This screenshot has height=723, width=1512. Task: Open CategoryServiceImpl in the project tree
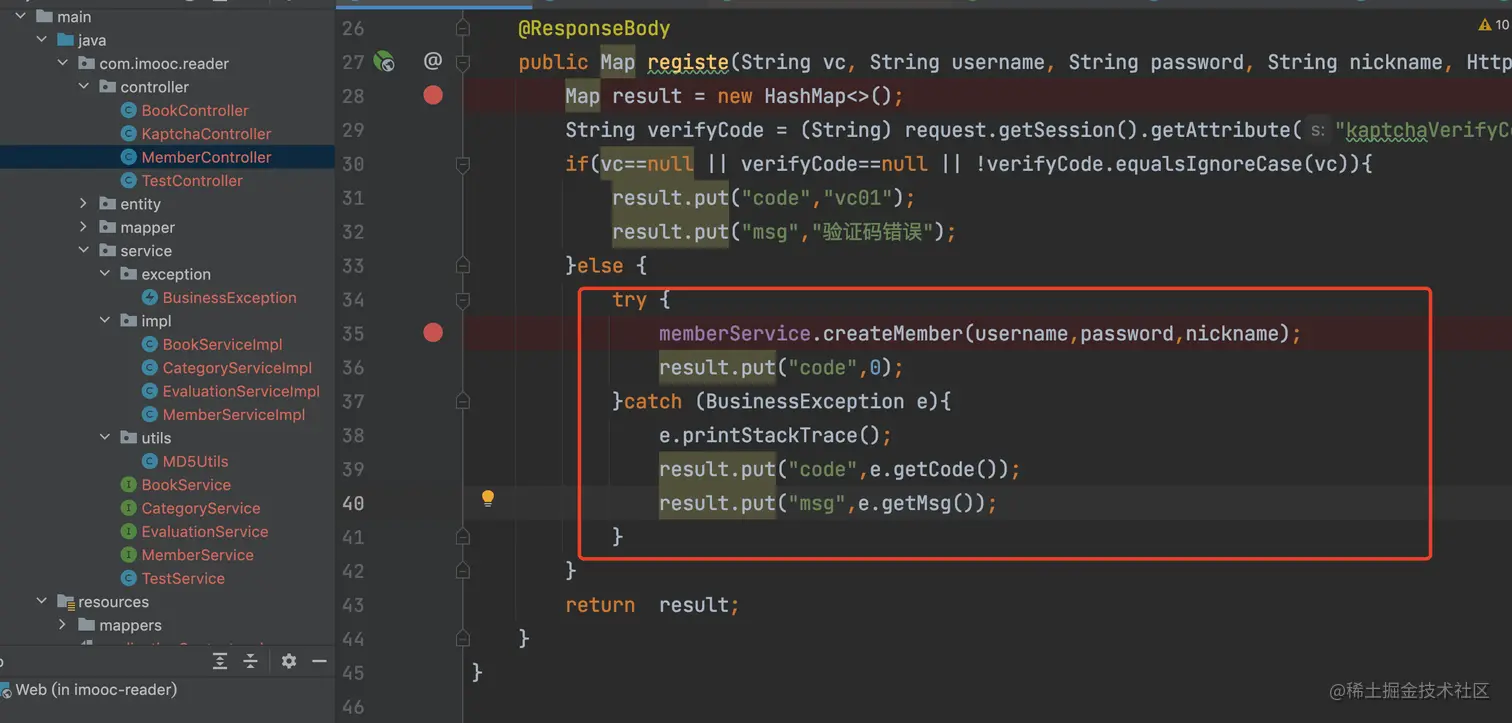click(x=237, y=368)
